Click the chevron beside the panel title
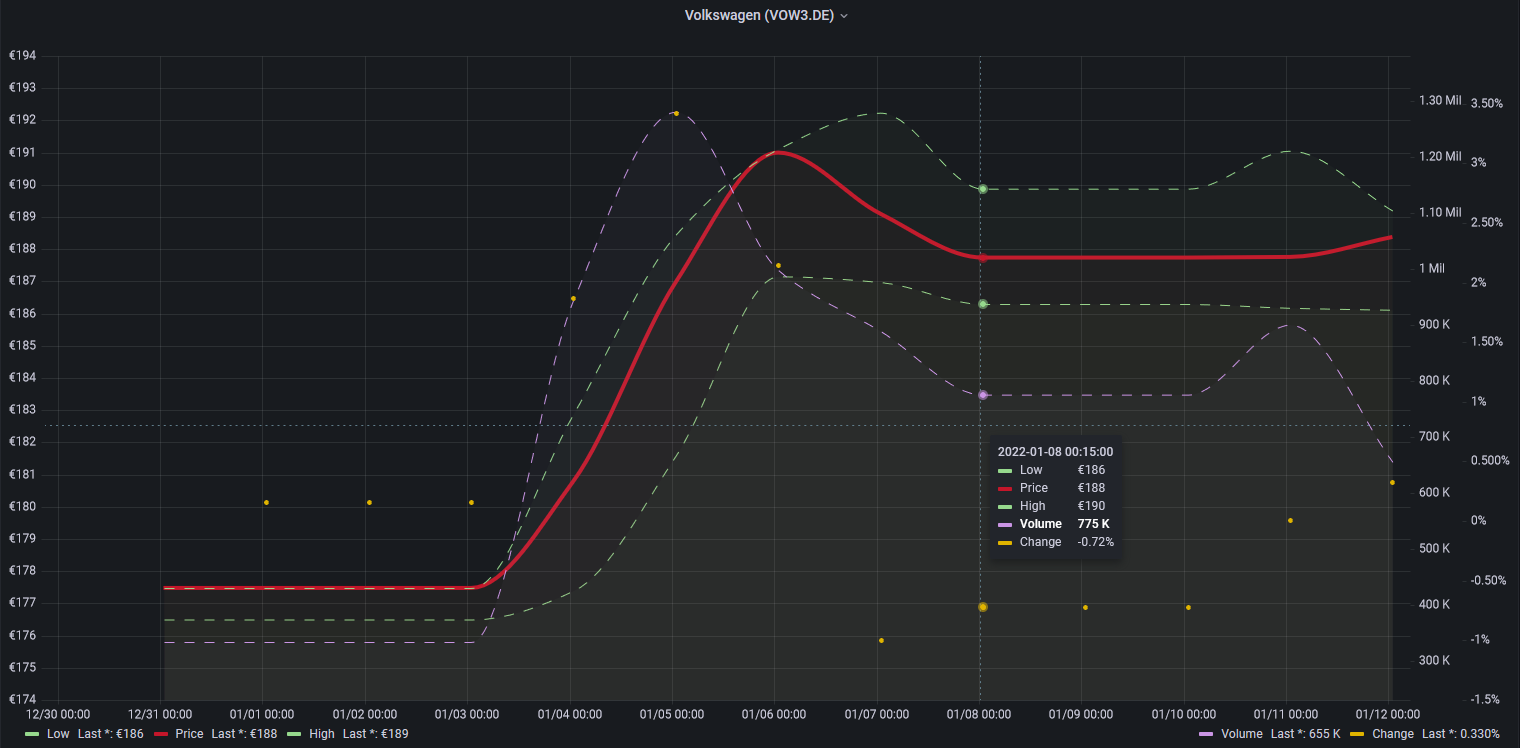This screenshot has height=748, width=1520. [844, 16]
